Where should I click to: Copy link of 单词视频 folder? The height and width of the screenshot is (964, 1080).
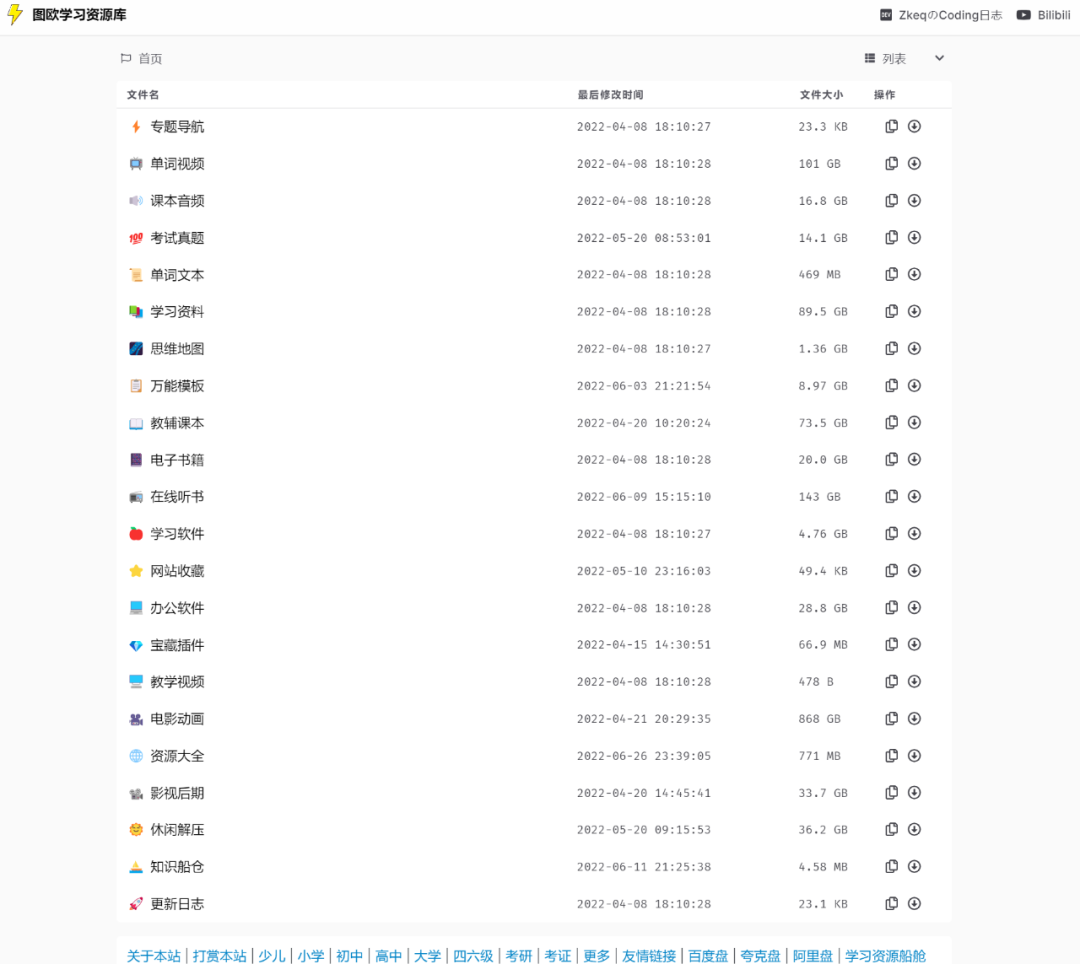click(891, 163)
